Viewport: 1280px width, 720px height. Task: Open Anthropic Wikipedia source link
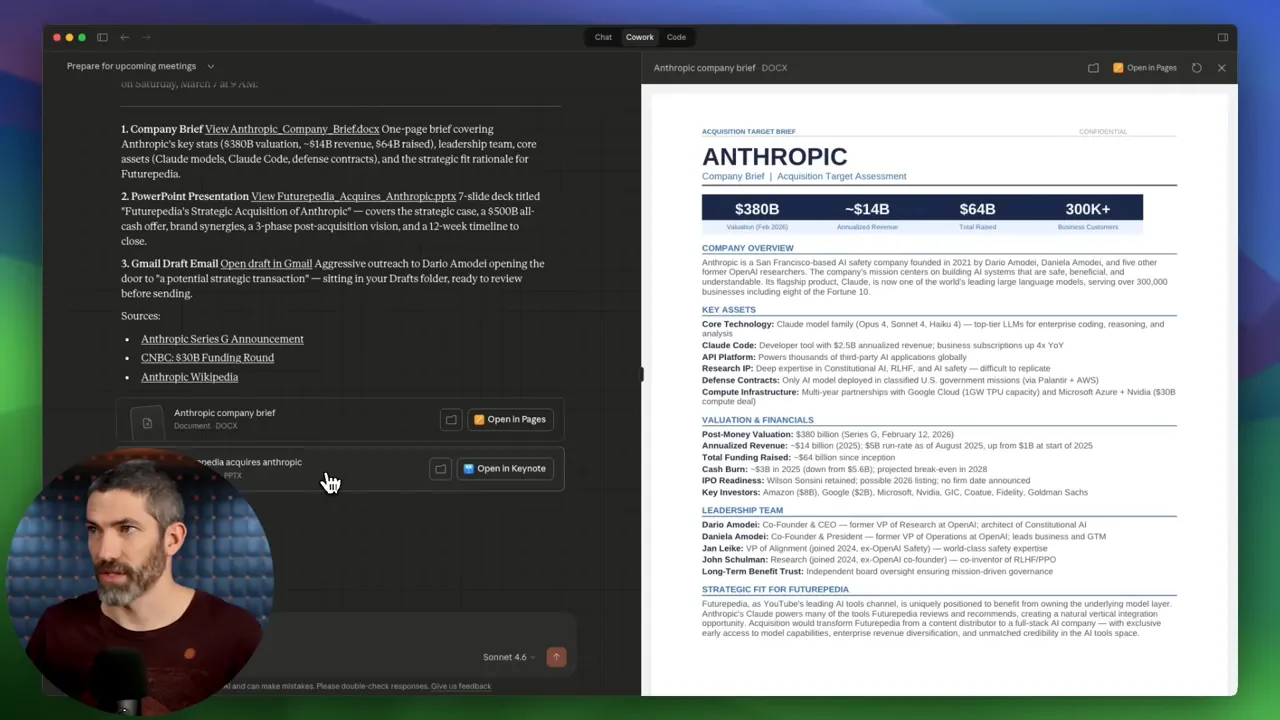click(189, 377)
